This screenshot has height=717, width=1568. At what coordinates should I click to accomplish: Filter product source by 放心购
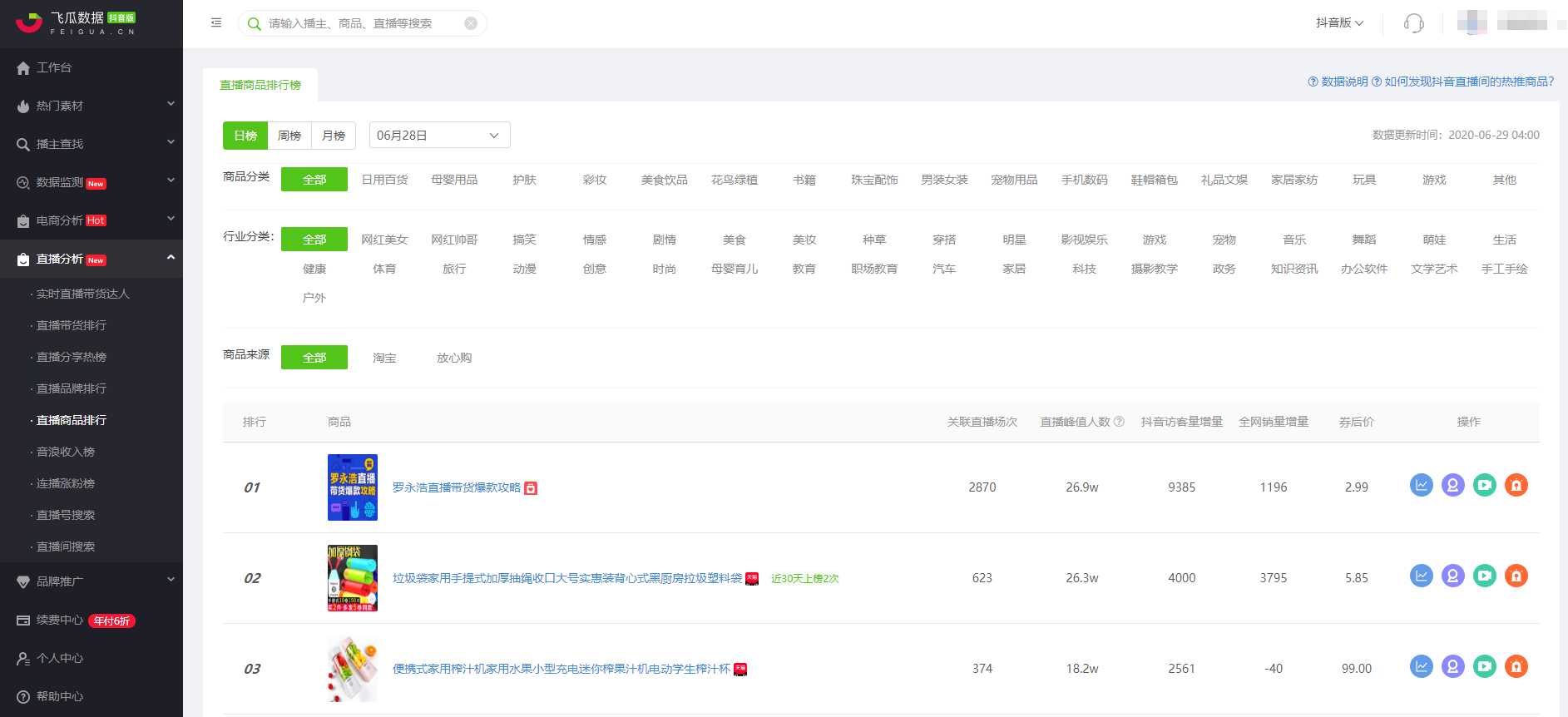point(454,358)
